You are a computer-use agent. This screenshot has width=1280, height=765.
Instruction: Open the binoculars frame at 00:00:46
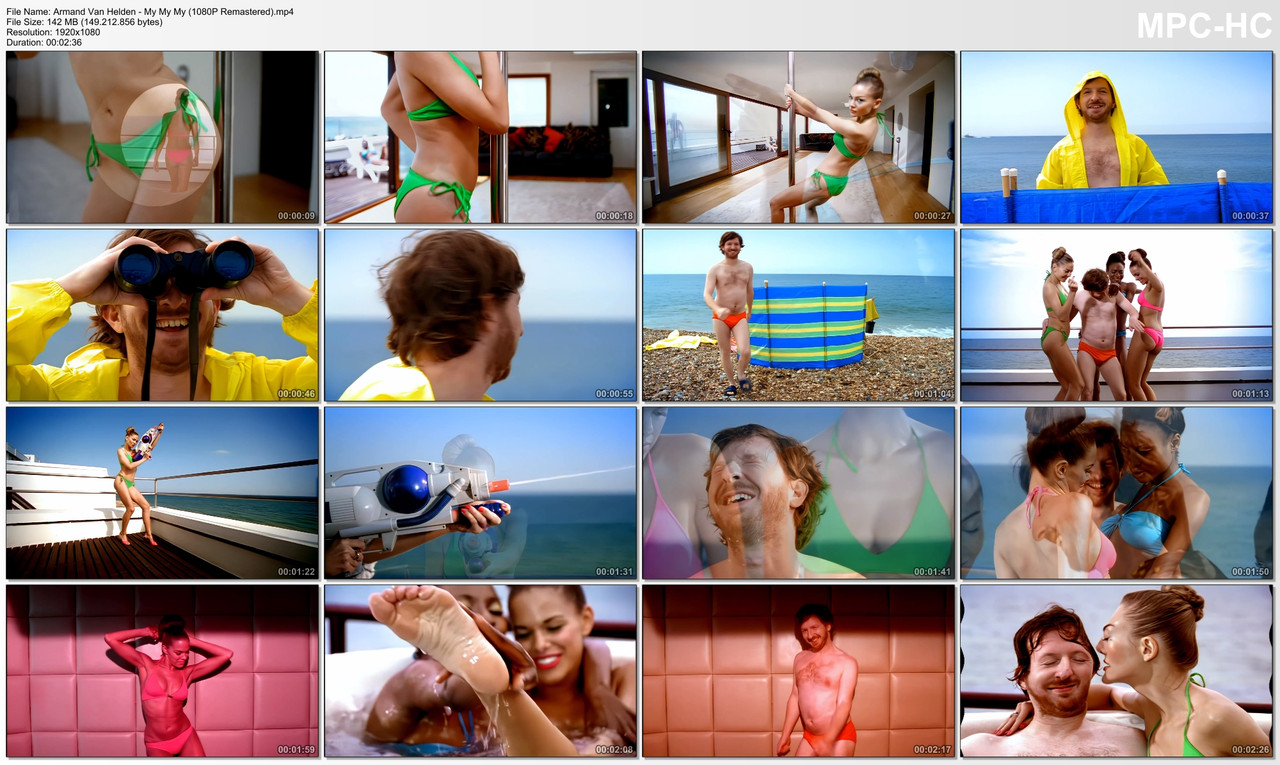pos(162,315)
